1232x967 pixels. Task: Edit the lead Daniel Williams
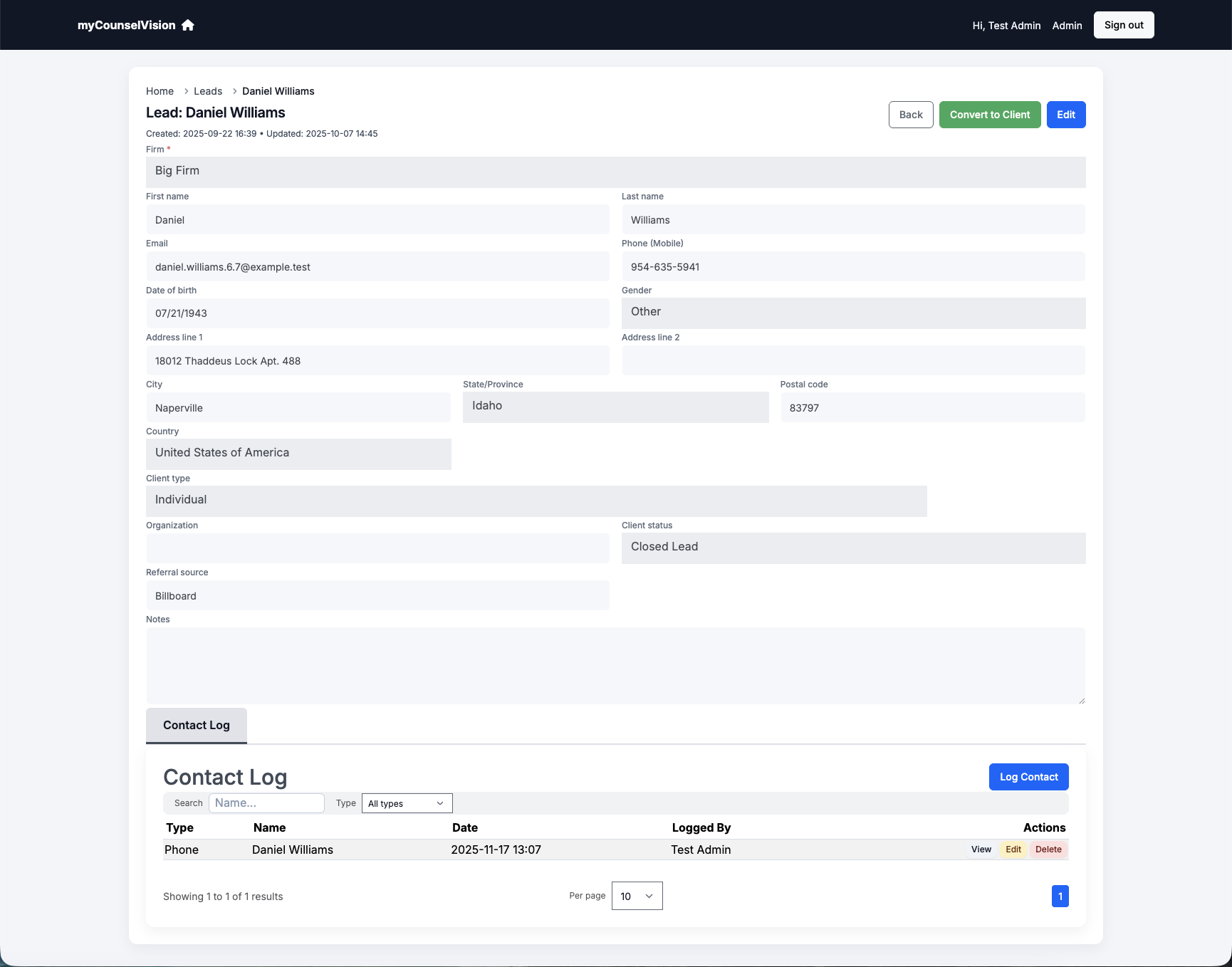tap(1065, 114)
